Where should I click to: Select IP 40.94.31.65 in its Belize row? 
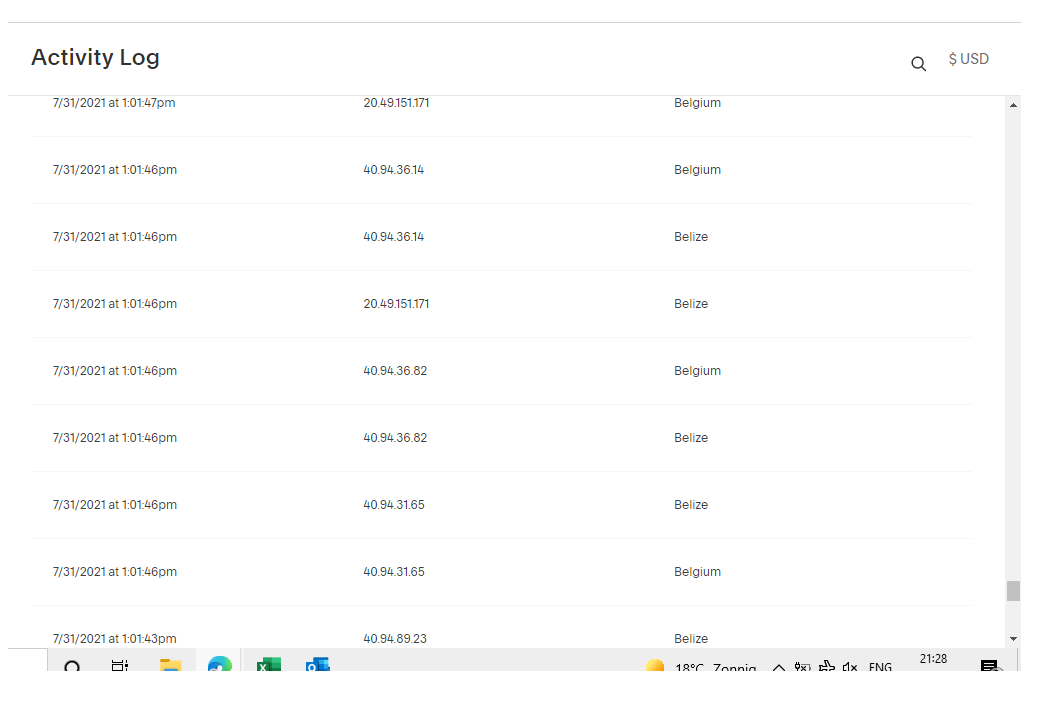pyautogui.click(x=393, y=505)
